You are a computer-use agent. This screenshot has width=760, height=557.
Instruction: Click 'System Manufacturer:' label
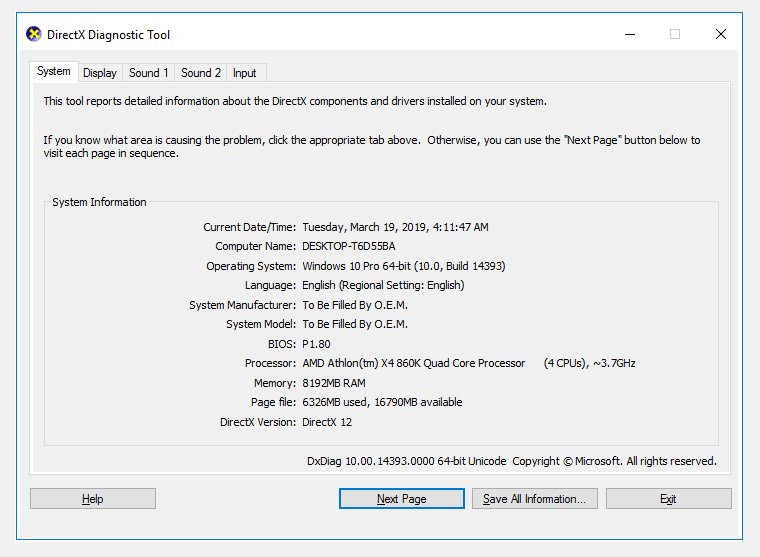pyautogui.click(x=242, y=305)
